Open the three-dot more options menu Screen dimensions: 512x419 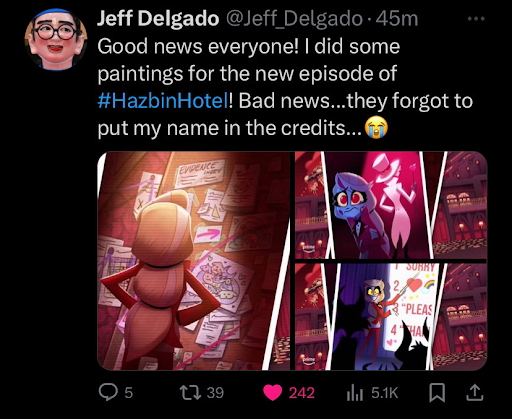[x=476, y=19]
